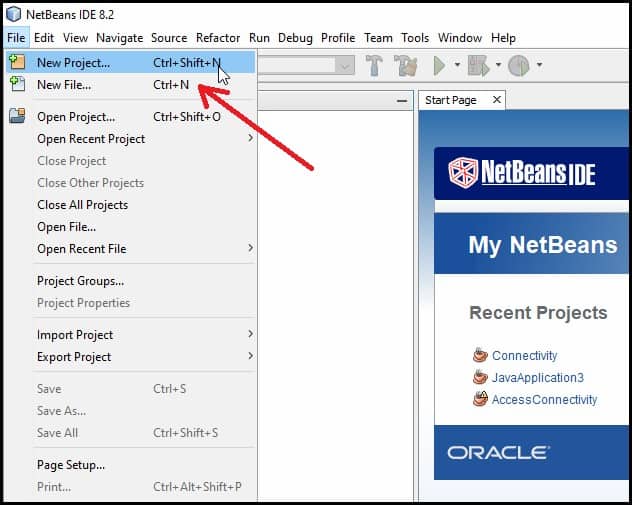Click the Build Project hammer icon
The width and height of the screenshot is (632, 505).
tap(374, 65)
